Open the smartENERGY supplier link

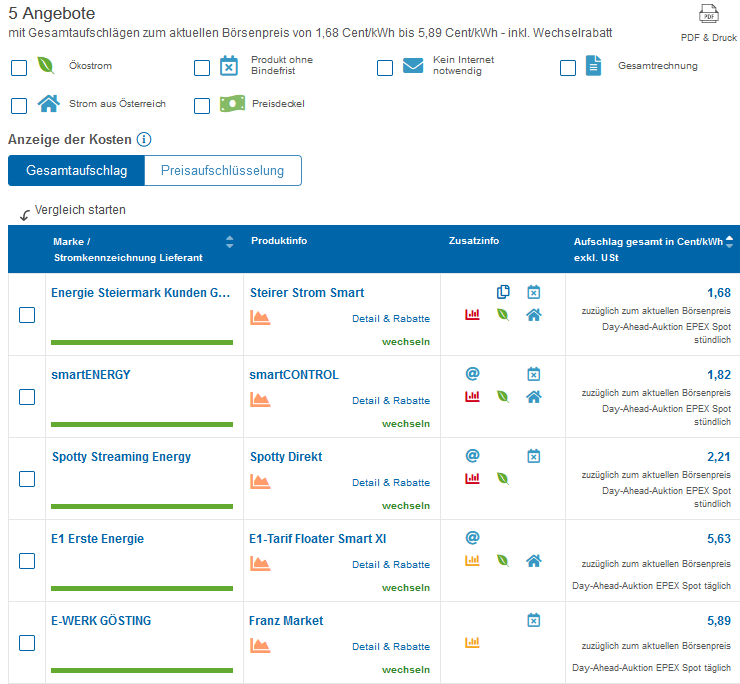click(91, 375)
